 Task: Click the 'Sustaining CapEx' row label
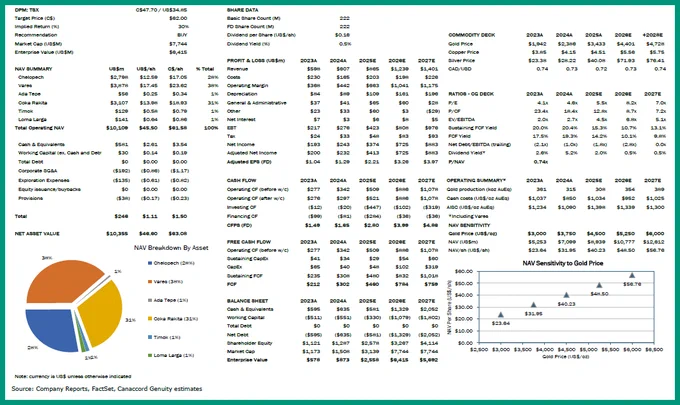(x=248, y=259)
